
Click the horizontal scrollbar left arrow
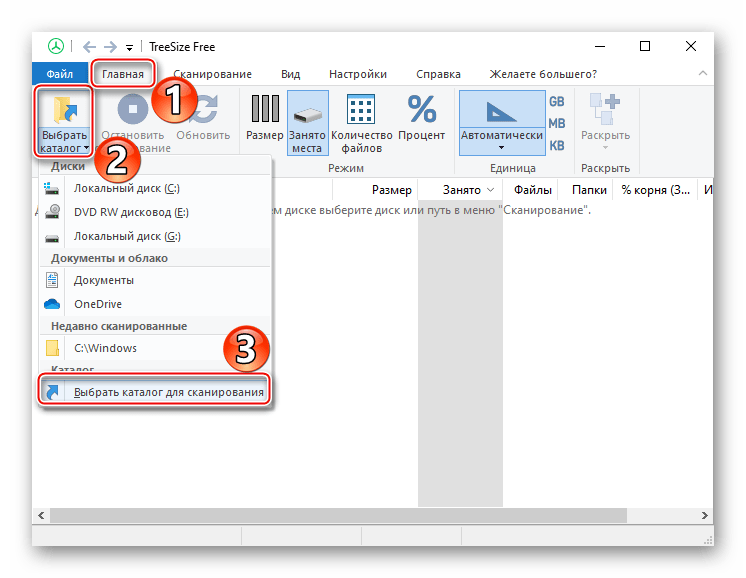click(41, 516)
